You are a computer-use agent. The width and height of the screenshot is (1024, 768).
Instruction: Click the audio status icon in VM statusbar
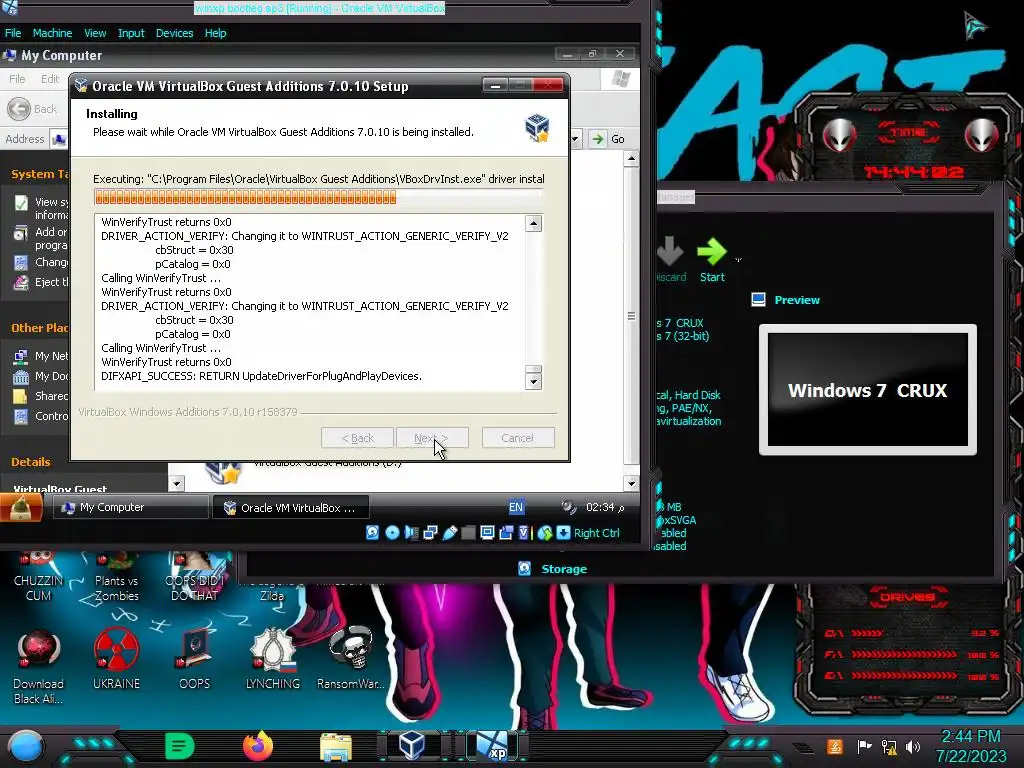pyautogui.click(x=411, y=533)
